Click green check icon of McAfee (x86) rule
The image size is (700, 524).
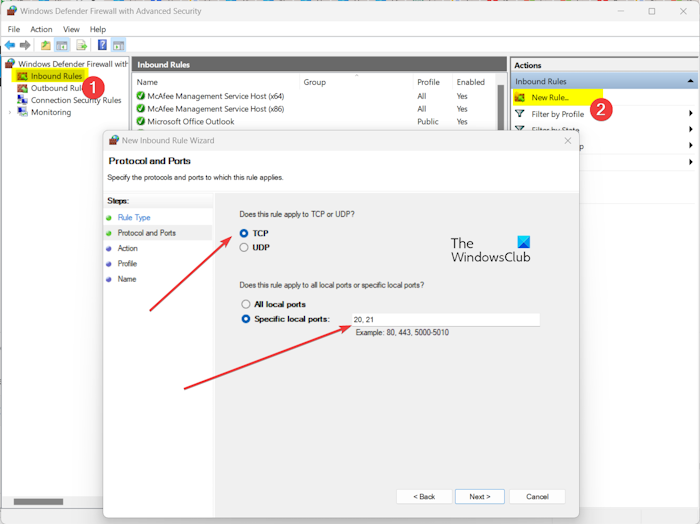[141, 108]
